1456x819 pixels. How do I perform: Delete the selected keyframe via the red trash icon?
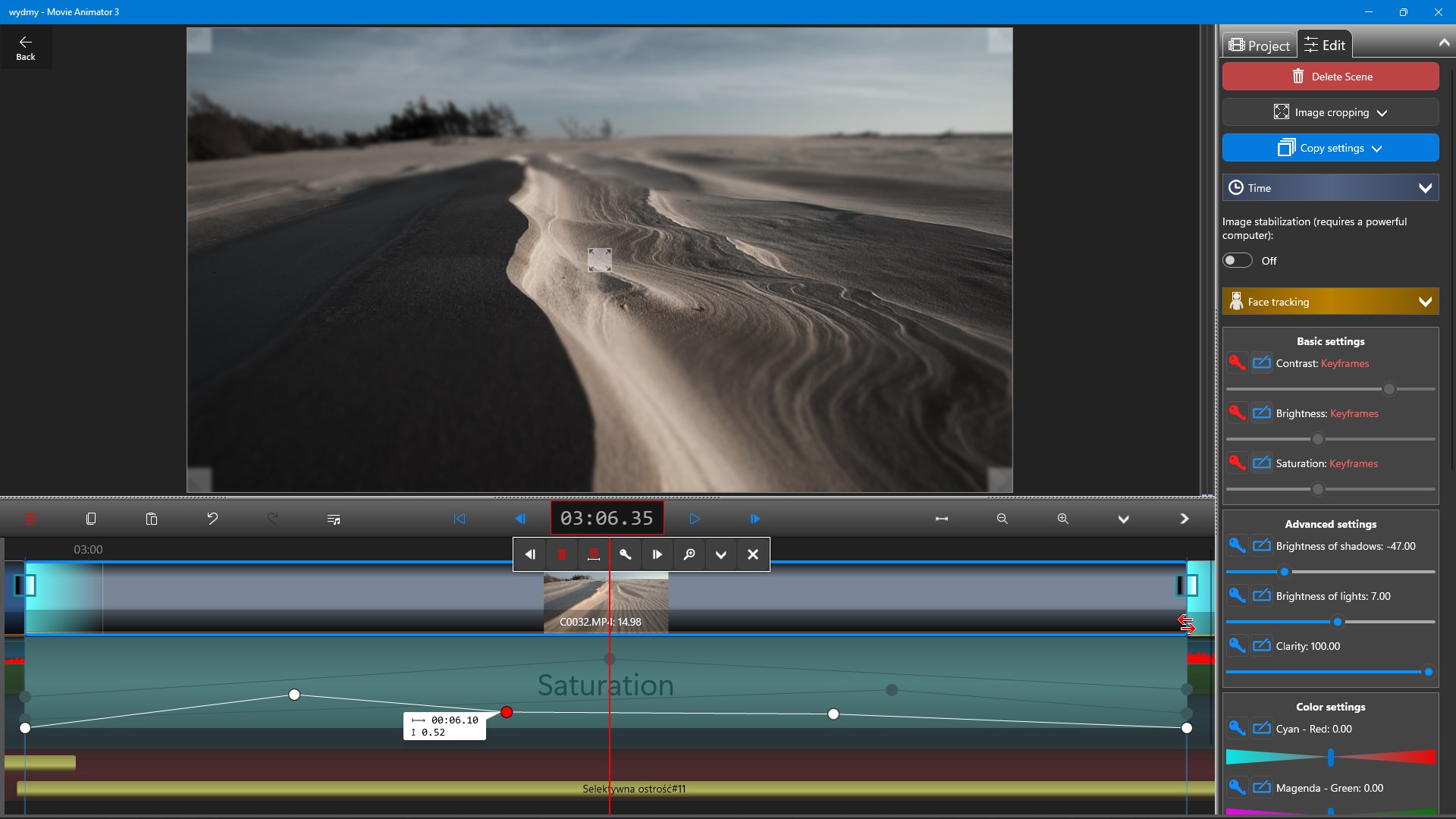(x=561, y=554)
